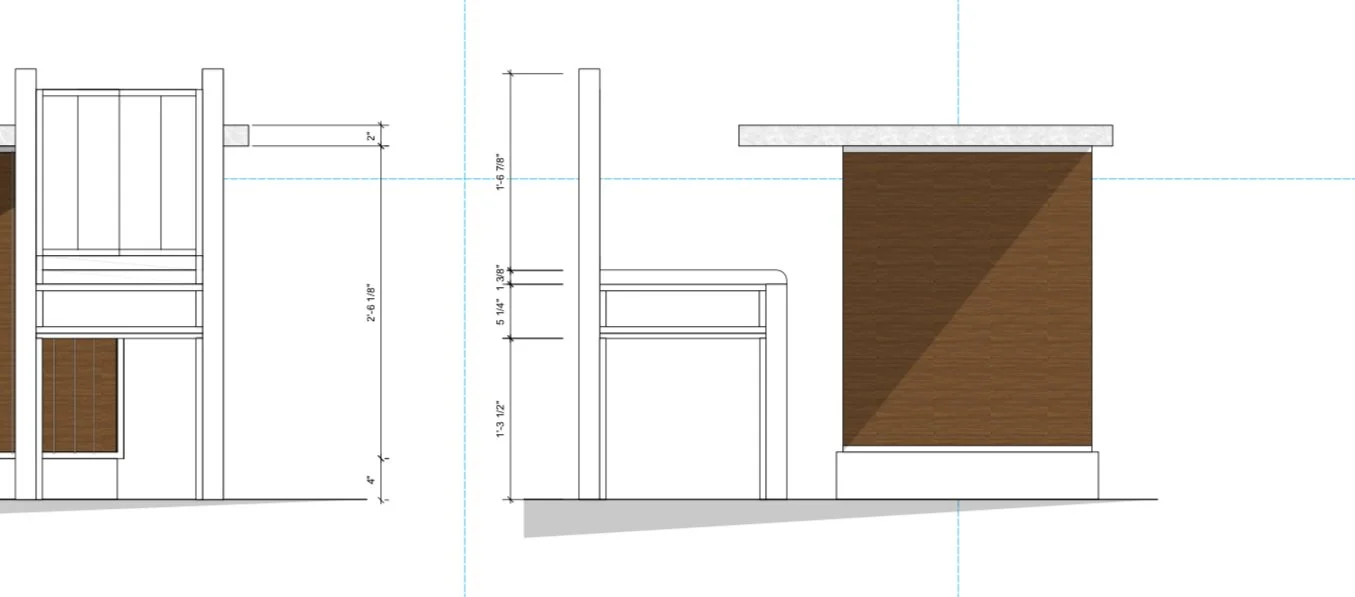Click the 2'-6 1/8" dimension label

[371, 302]
